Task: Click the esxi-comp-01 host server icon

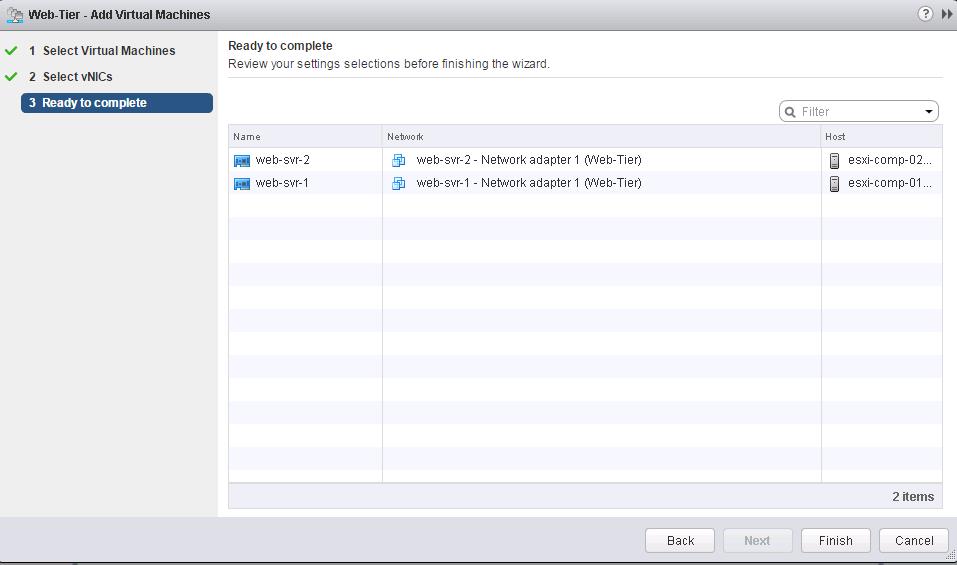Action: (834, 184)
